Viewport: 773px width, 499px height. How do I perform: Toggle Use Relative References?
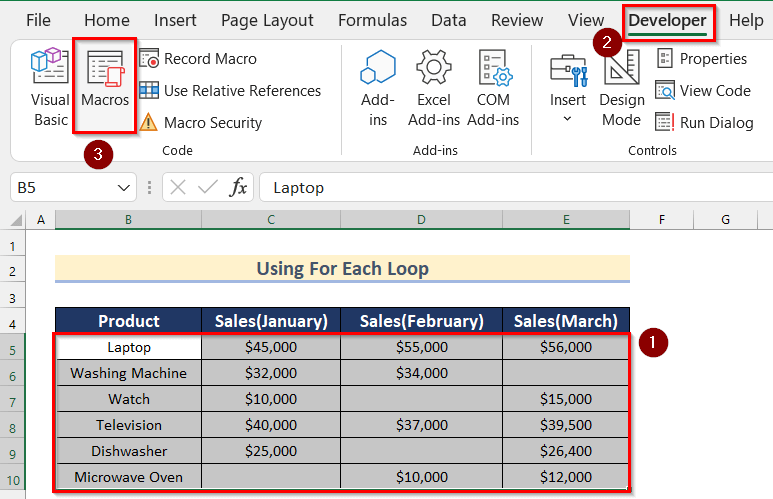[230, 91]
